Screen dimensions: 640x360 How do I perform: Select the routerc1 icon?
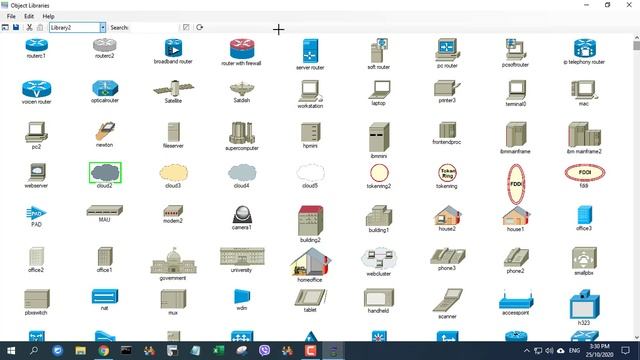pyautogui.click(x=36, y=45)
